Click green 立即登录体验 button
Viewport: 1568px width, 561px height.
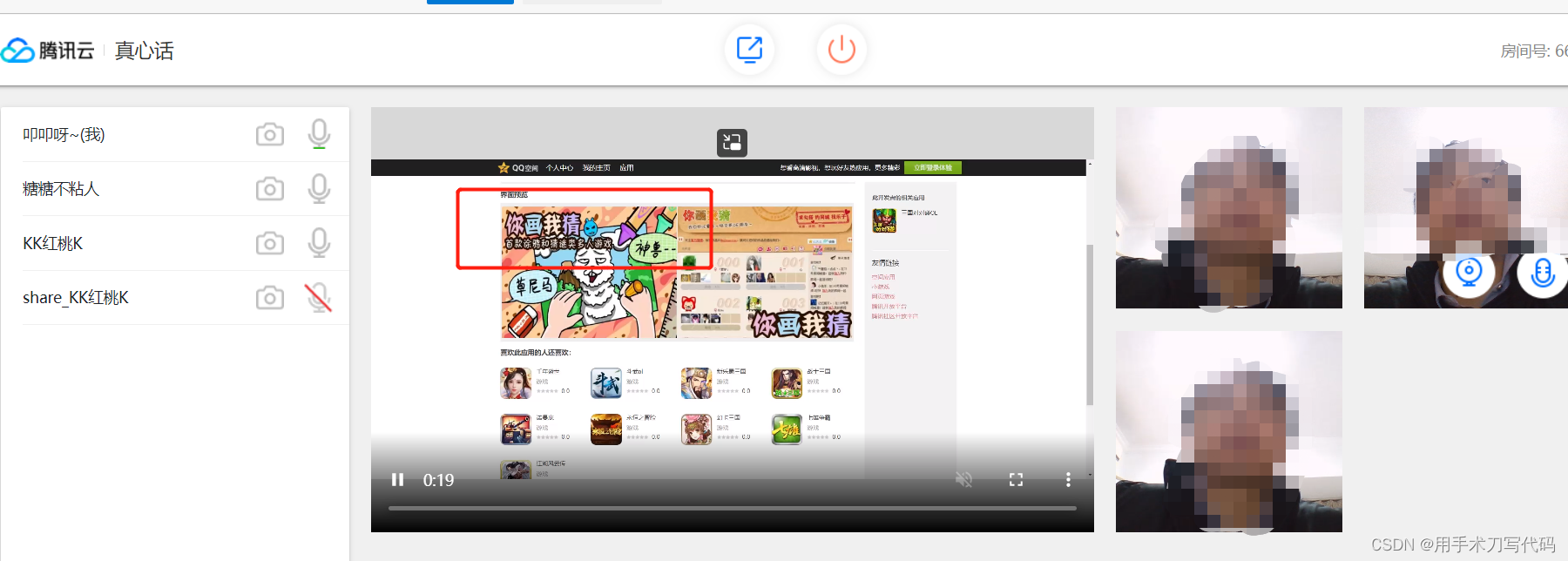(933, 167)
